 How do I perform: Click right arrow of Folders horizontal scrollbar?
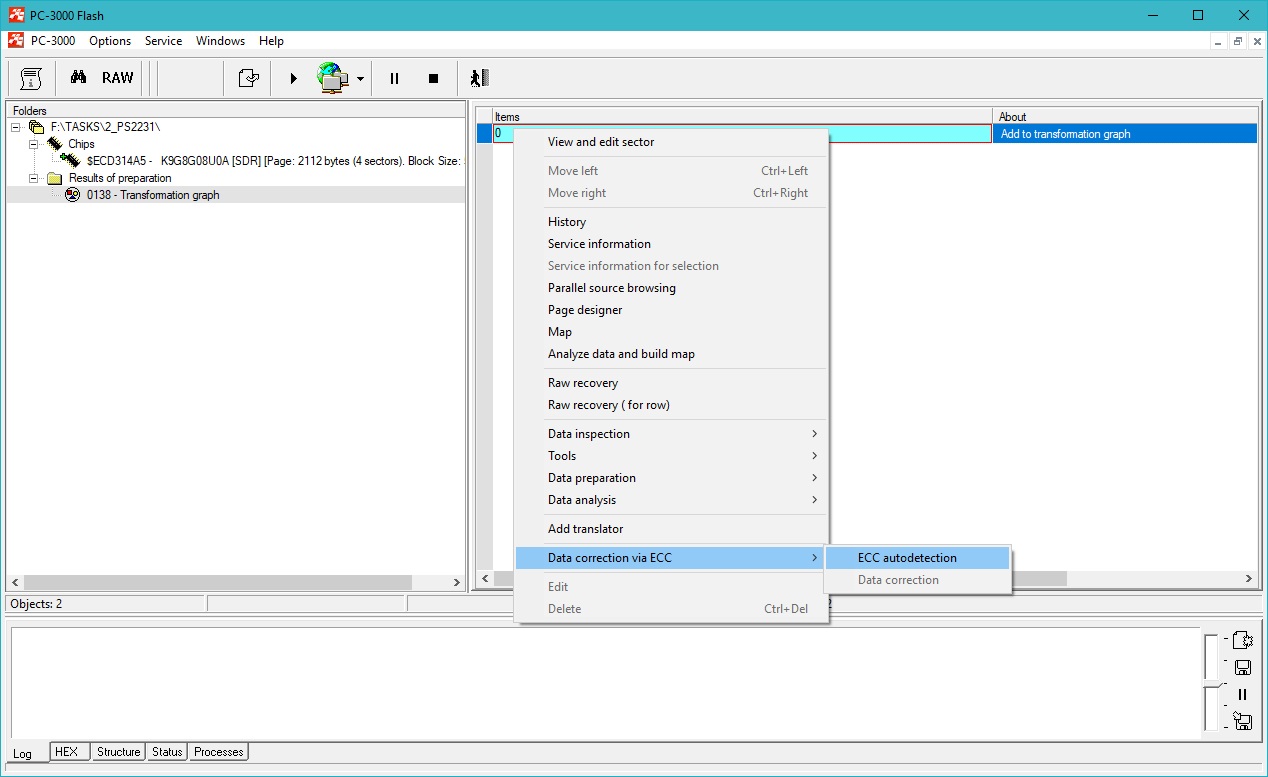pos(457,582)
